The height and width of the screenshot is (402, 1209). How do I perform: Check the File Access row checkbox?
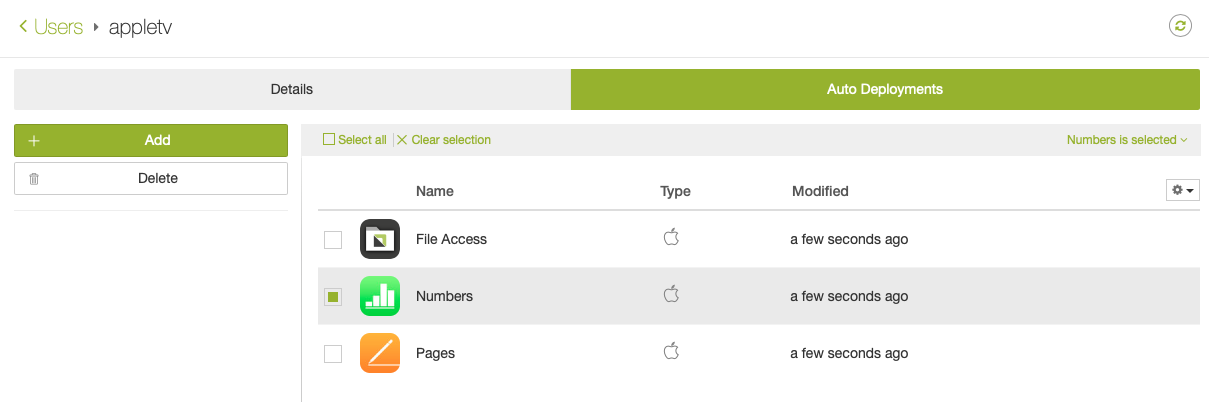333,240
